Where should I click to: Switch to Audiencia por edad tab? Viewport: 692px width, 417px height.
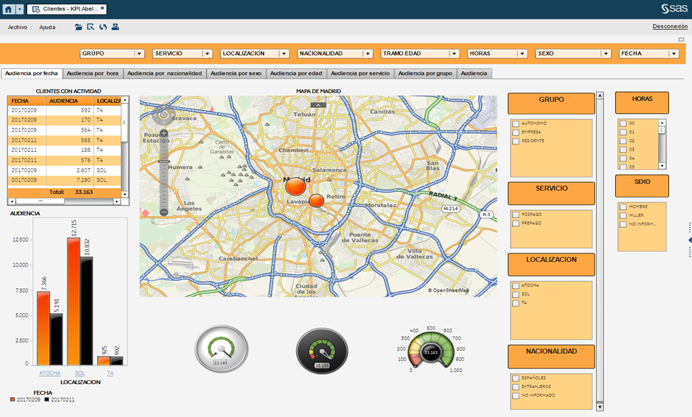296,73
